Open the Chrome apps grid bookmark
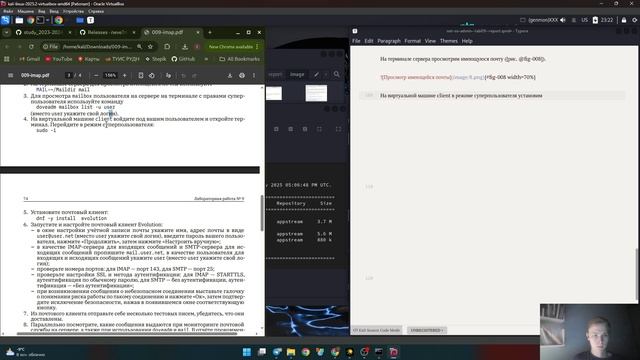 coord(7,59)
